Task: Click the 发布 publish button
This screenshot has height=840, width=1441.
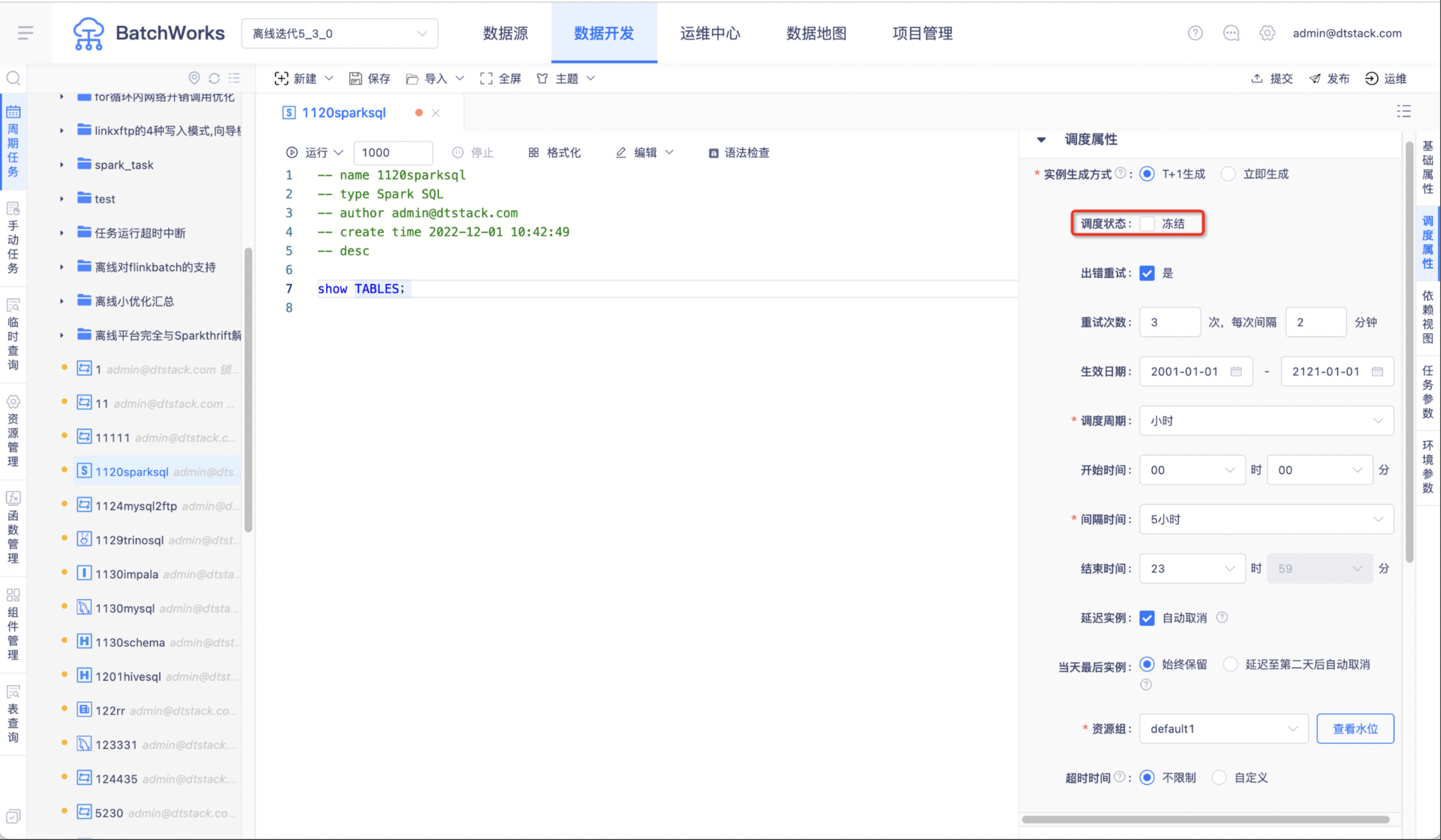Action: point(1329,78)
